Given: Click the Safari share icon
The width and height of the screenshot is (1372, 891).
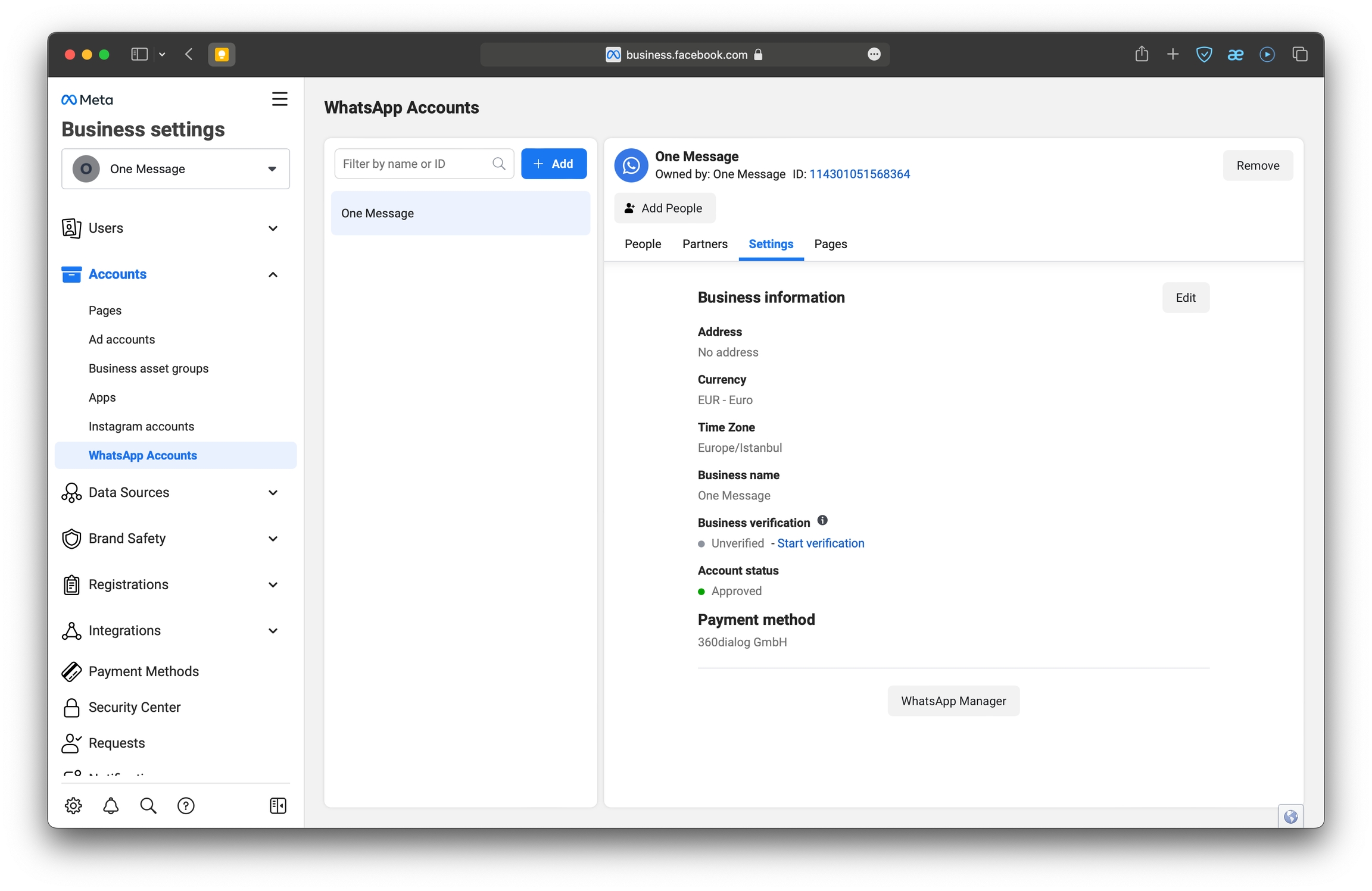Looking at the screenshot, I should click(1141, 54).
